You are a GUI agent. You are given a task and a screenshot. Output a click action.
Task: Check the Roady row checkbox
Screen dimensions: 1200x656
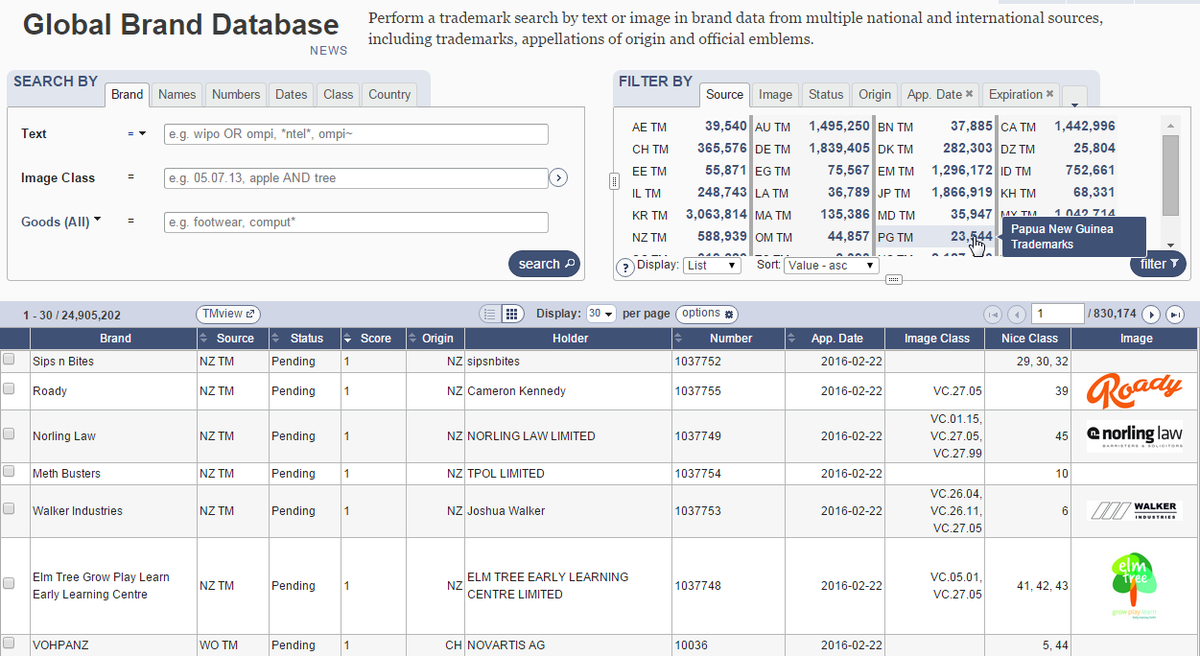click(10, 390)
